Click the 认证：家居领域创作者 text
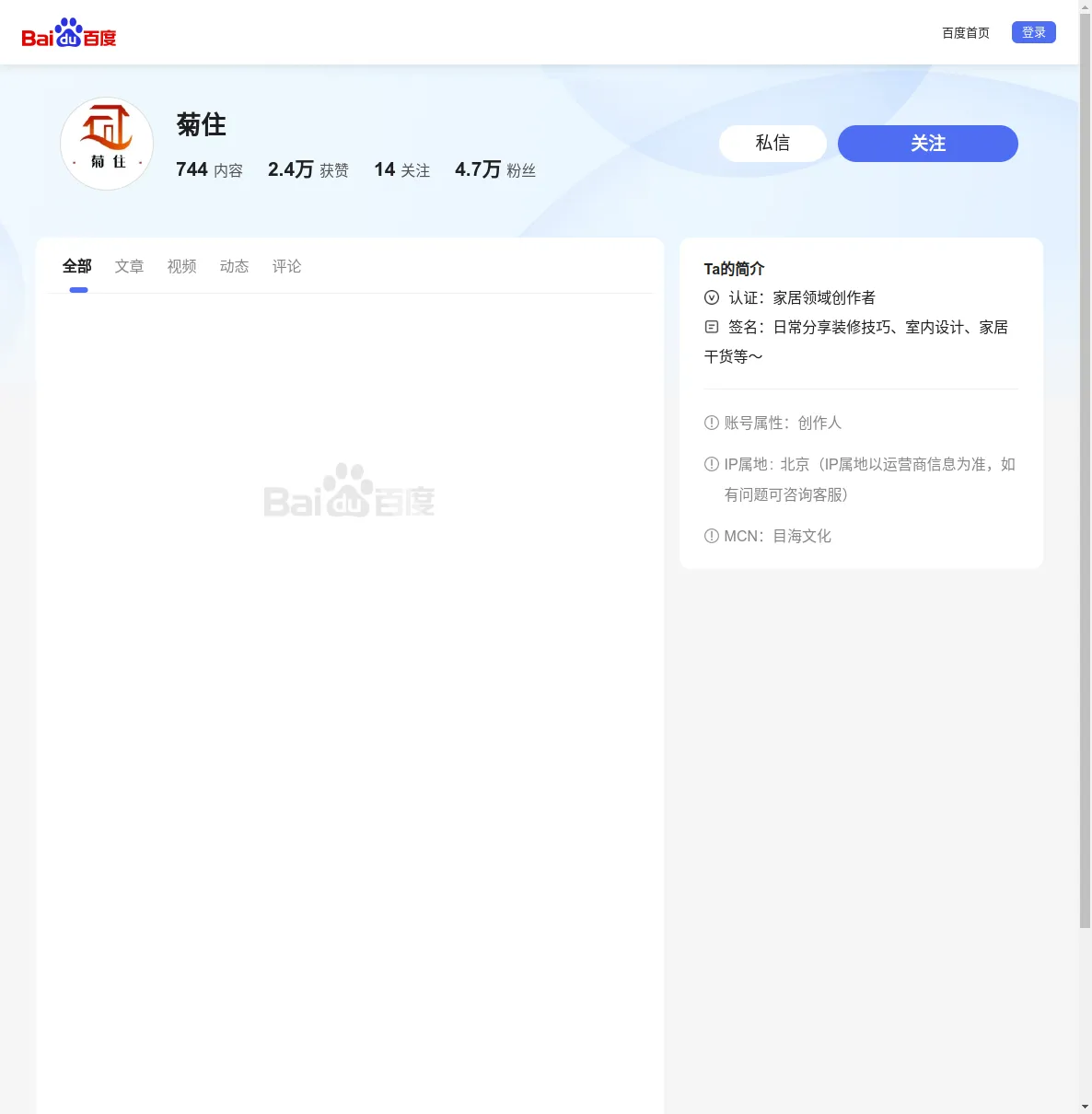Viewport: 1092px width, 1114px height. point(802,297)
